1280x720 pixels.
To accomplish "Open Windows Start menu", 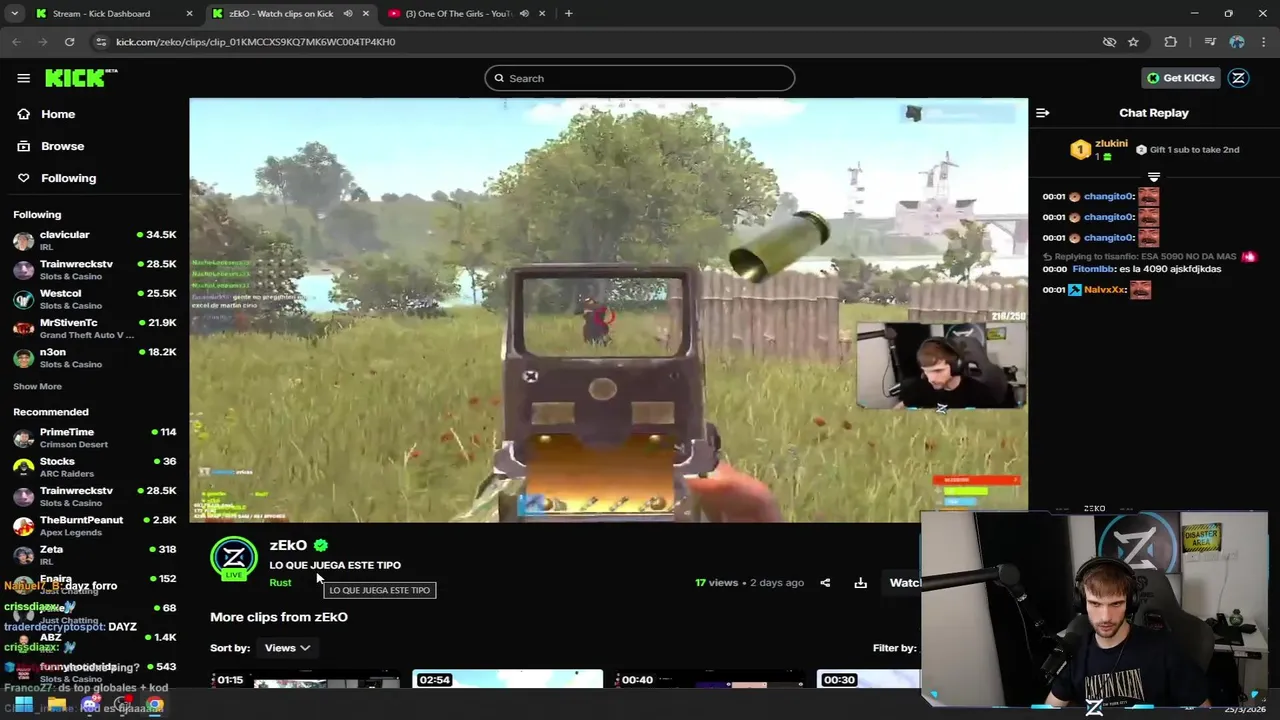I will [x=23, y=705].
